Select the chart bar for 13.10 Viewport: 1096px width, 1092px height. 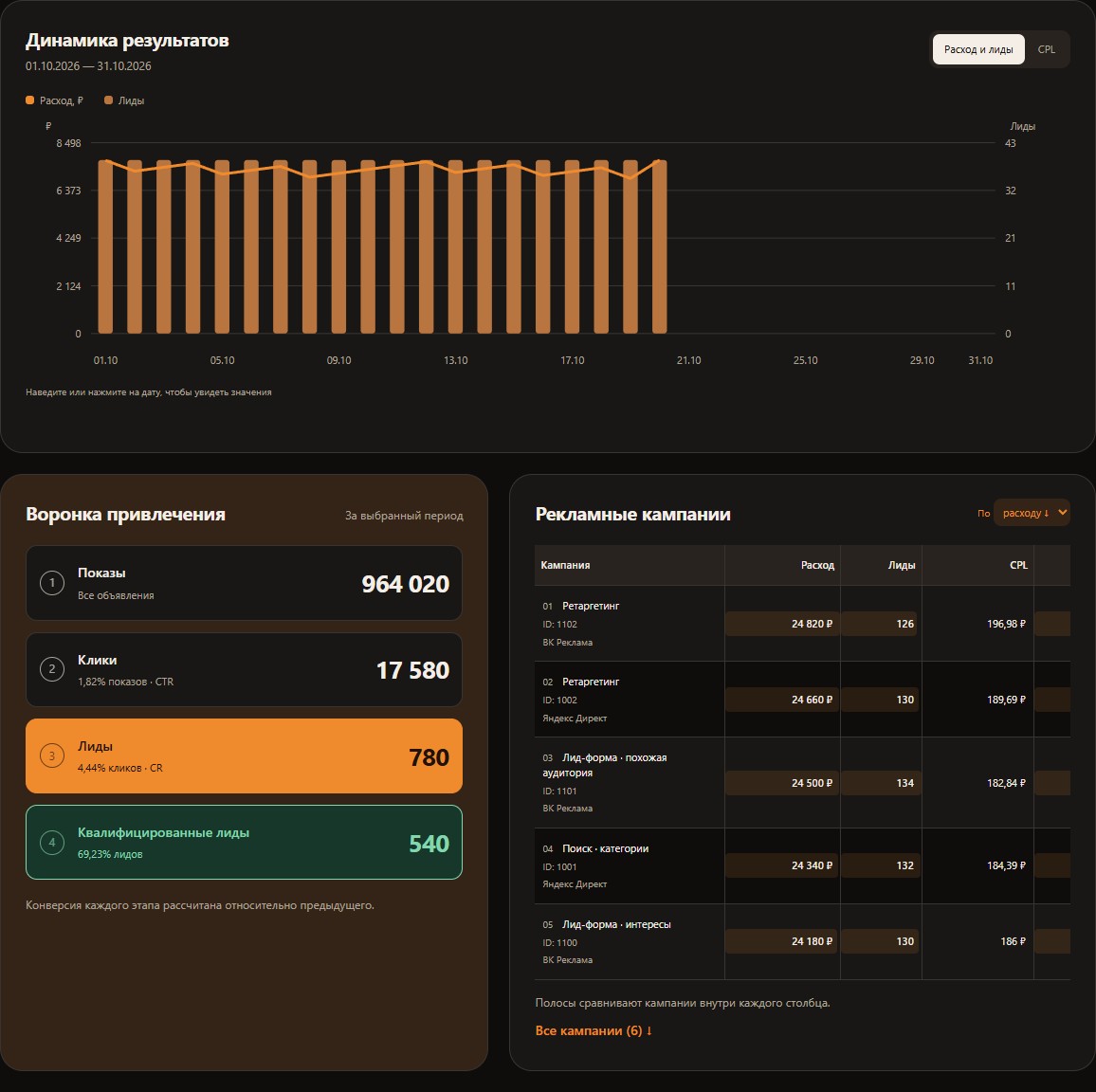coord(456,246)
